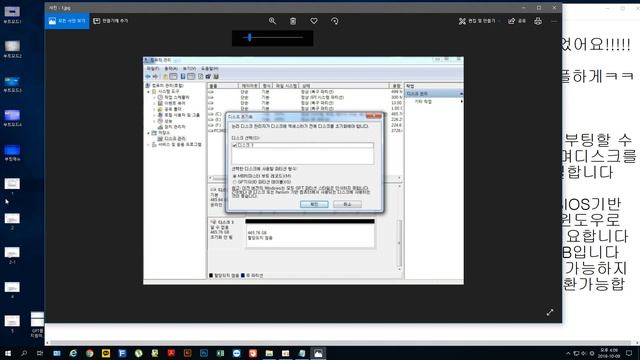The height and width of the screenshot is (360, 640).
Task: Delete the photo with the trash can icon
Action: click(x=293, y=21)
